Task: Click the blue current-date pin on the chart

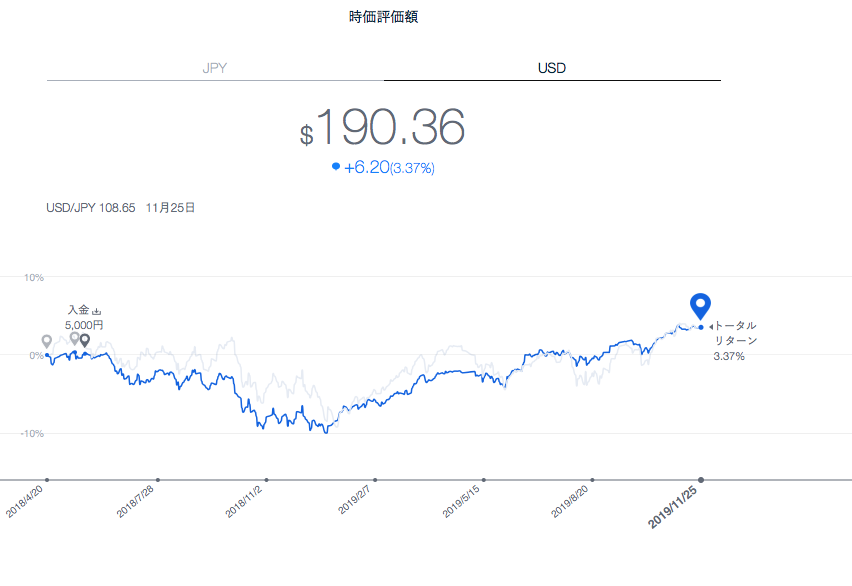Action: [700, 306]
